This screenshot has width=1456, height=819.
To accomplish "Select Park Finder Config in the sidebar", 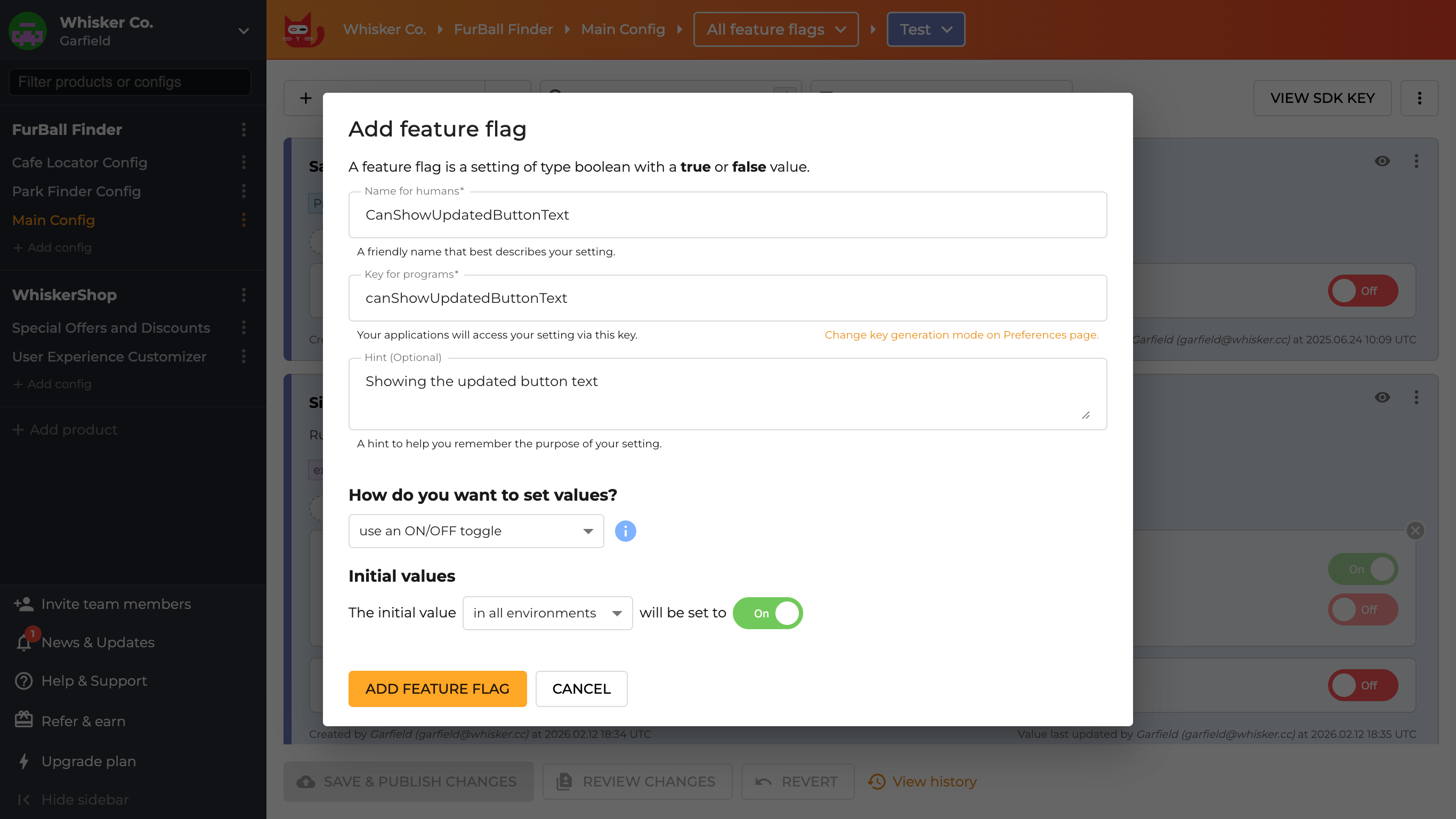I will pyautogui.click(x=76, y=191).
